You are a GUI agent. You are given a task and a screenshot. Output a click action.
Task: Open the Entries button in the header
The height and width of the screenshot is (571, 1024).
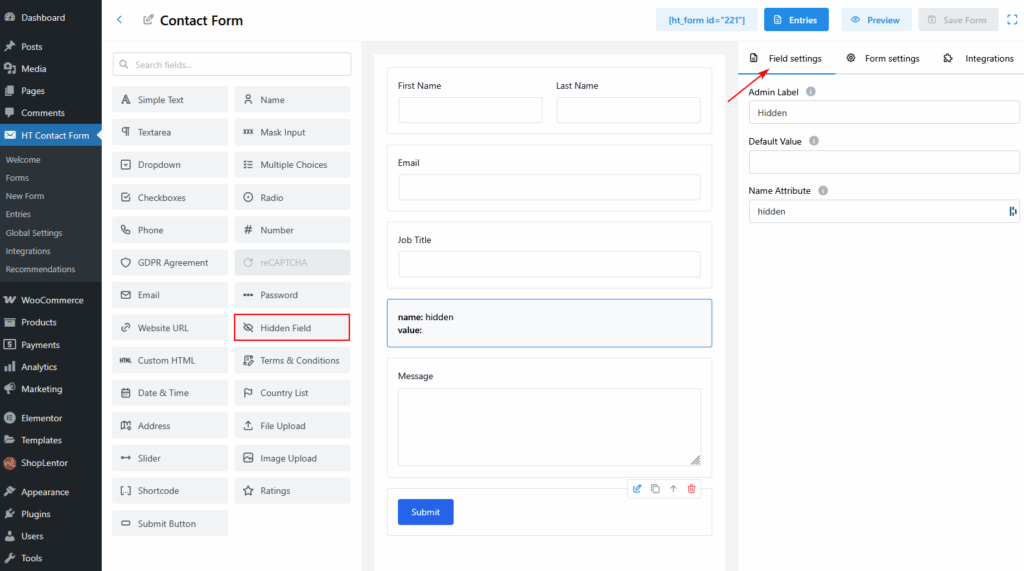pyautogui.click(x=795, y=20)
